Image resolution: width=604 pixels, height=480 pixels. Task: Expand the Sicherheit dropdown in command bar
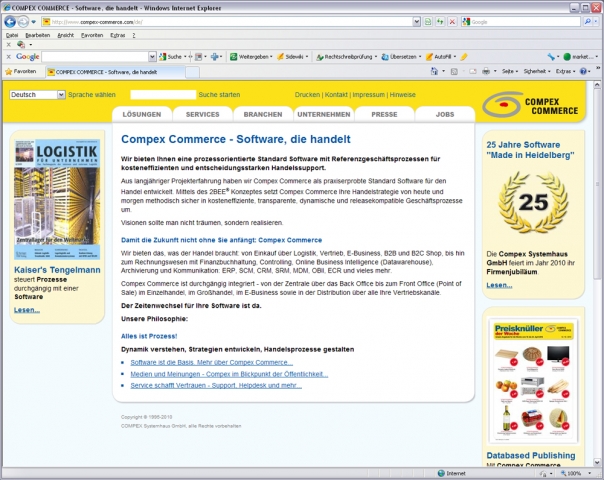pyautogui.click(x=538, y=72)
